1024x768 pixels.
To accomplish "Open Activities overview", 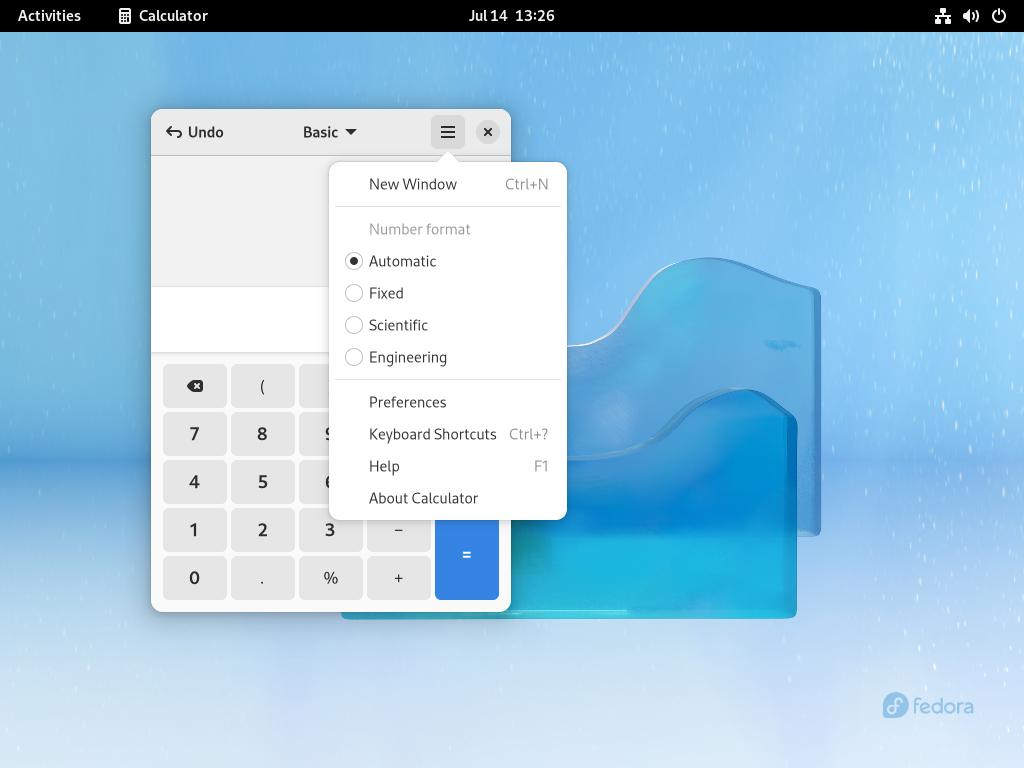I will click(x=49, y=16).
